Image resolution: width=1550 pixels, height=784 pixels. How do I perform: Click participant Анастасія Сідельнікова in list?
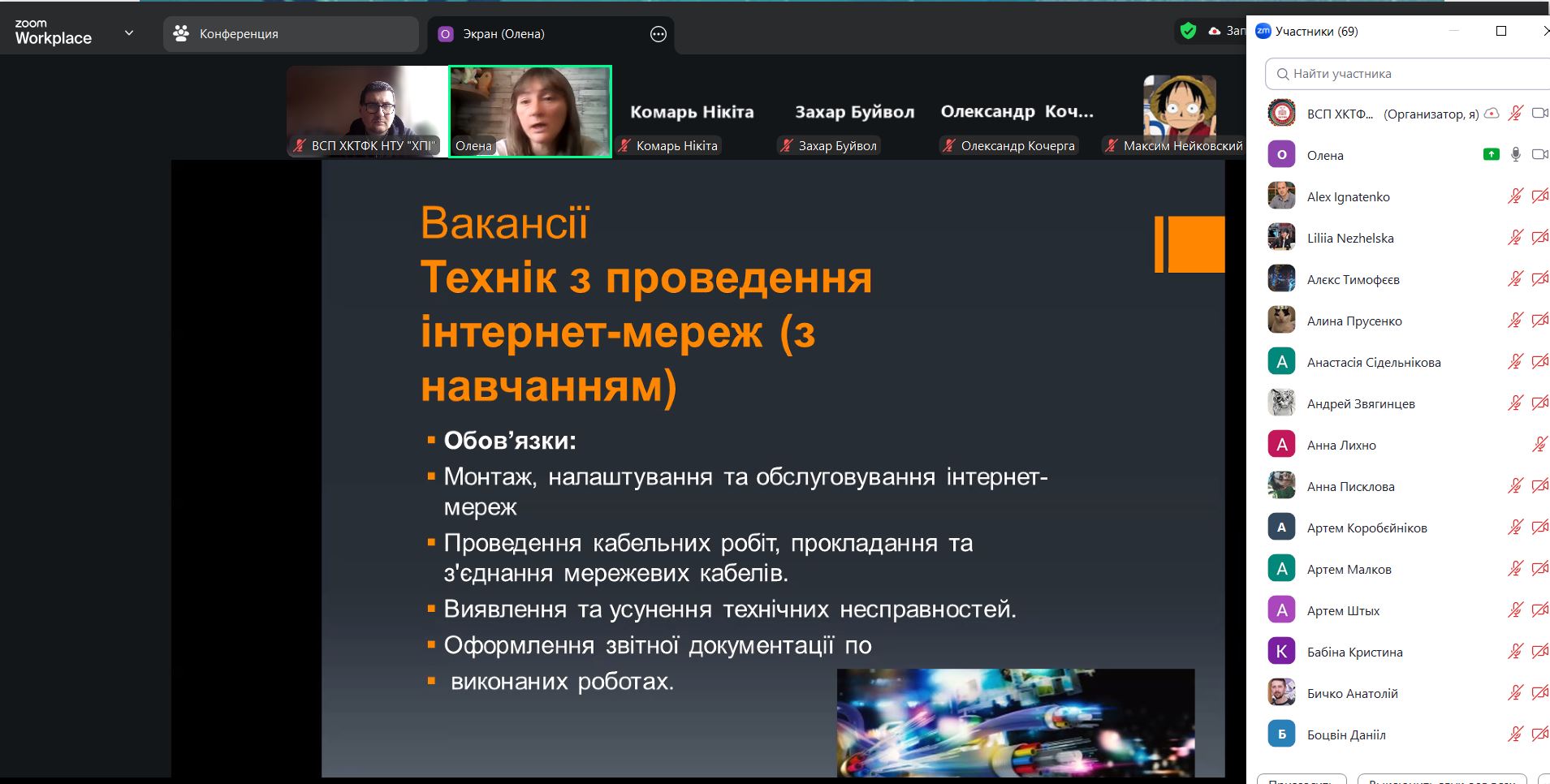coord(1373,362)
